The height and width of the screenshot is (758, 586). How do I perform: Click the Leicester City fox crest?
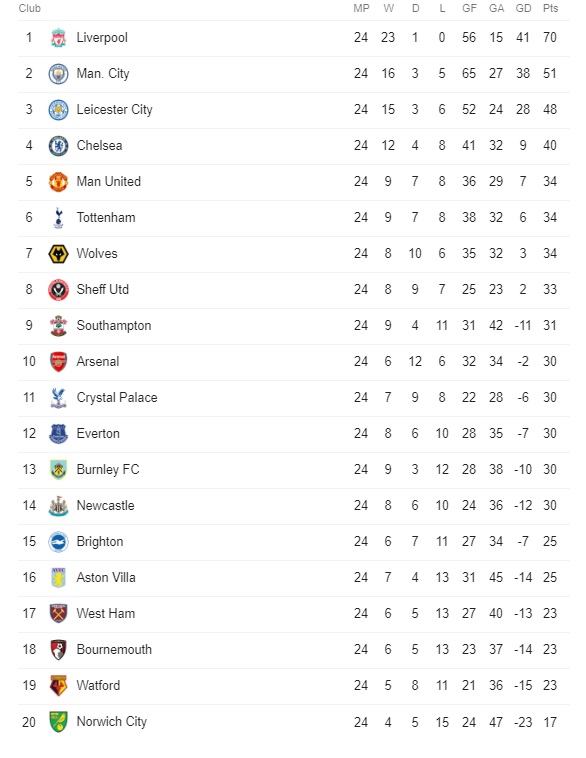[x=59, y=110]
